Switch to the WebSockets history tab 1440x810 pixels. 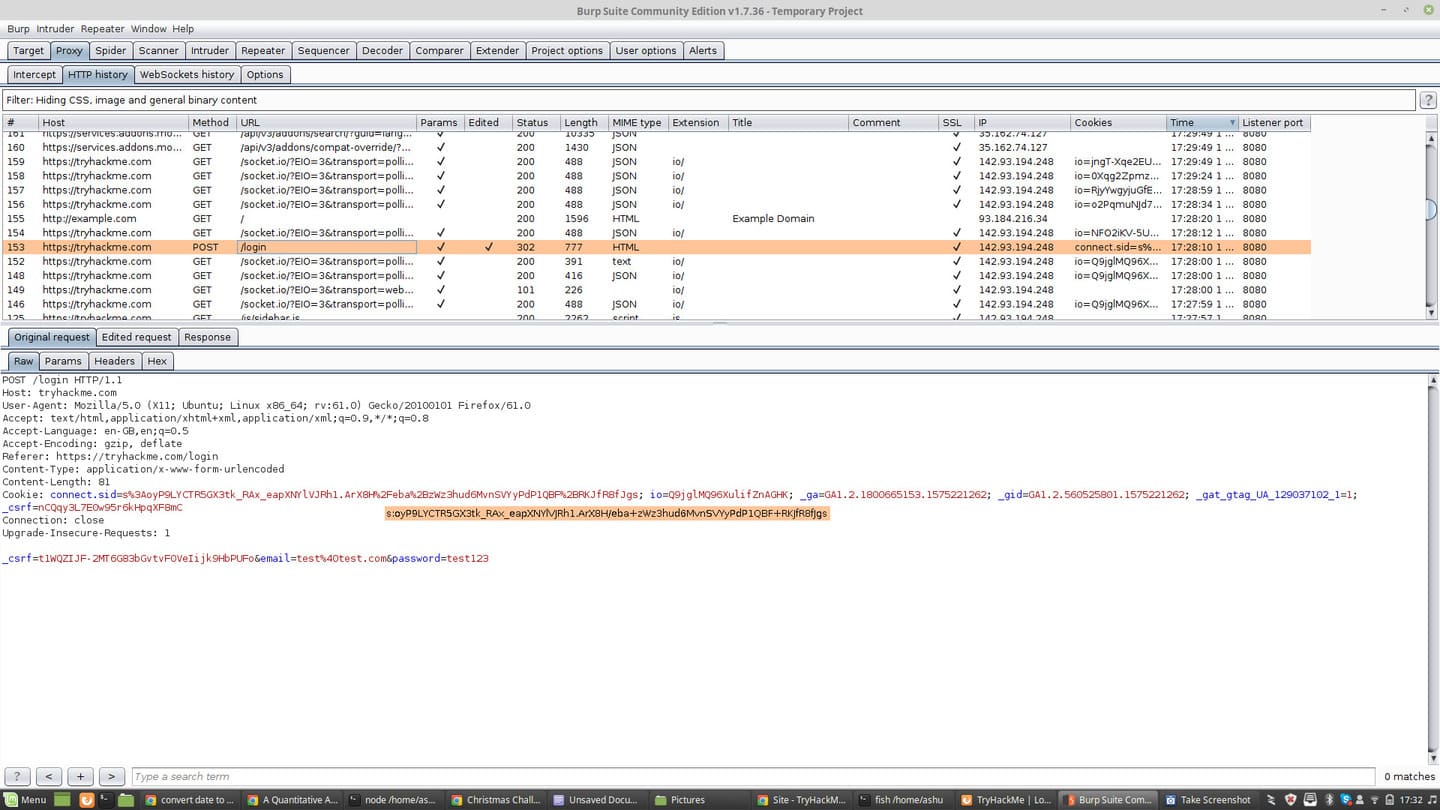tap(186, 74)
